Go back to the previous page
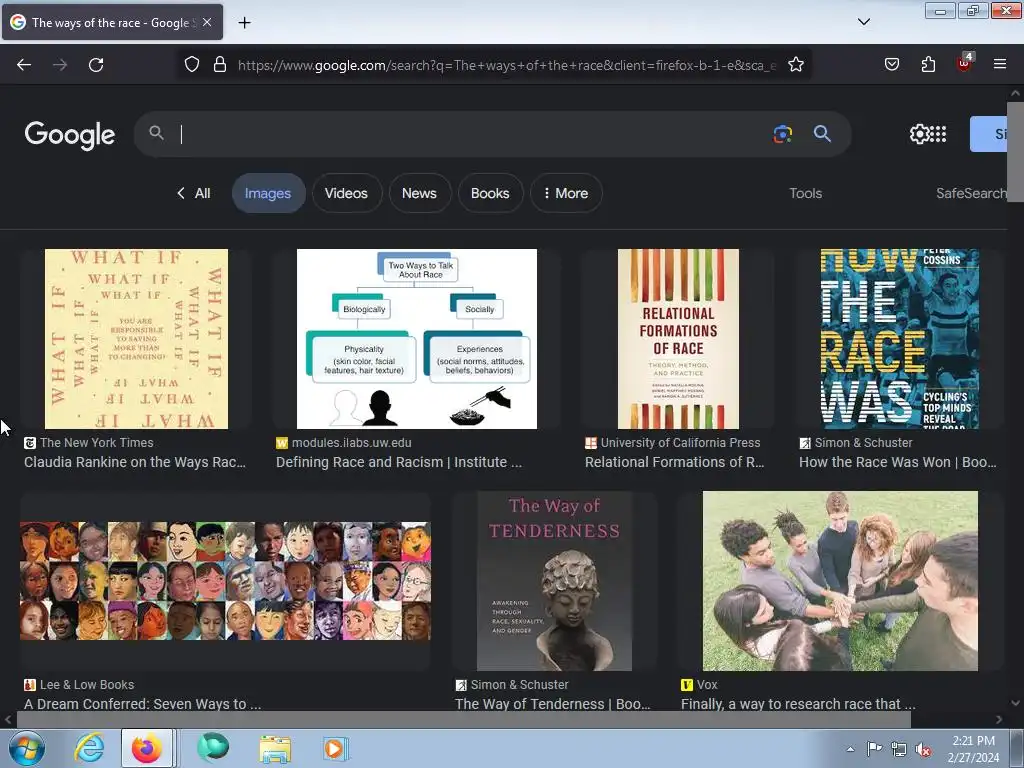Viewport: 1024px width, 768px height. pos(24,65)
